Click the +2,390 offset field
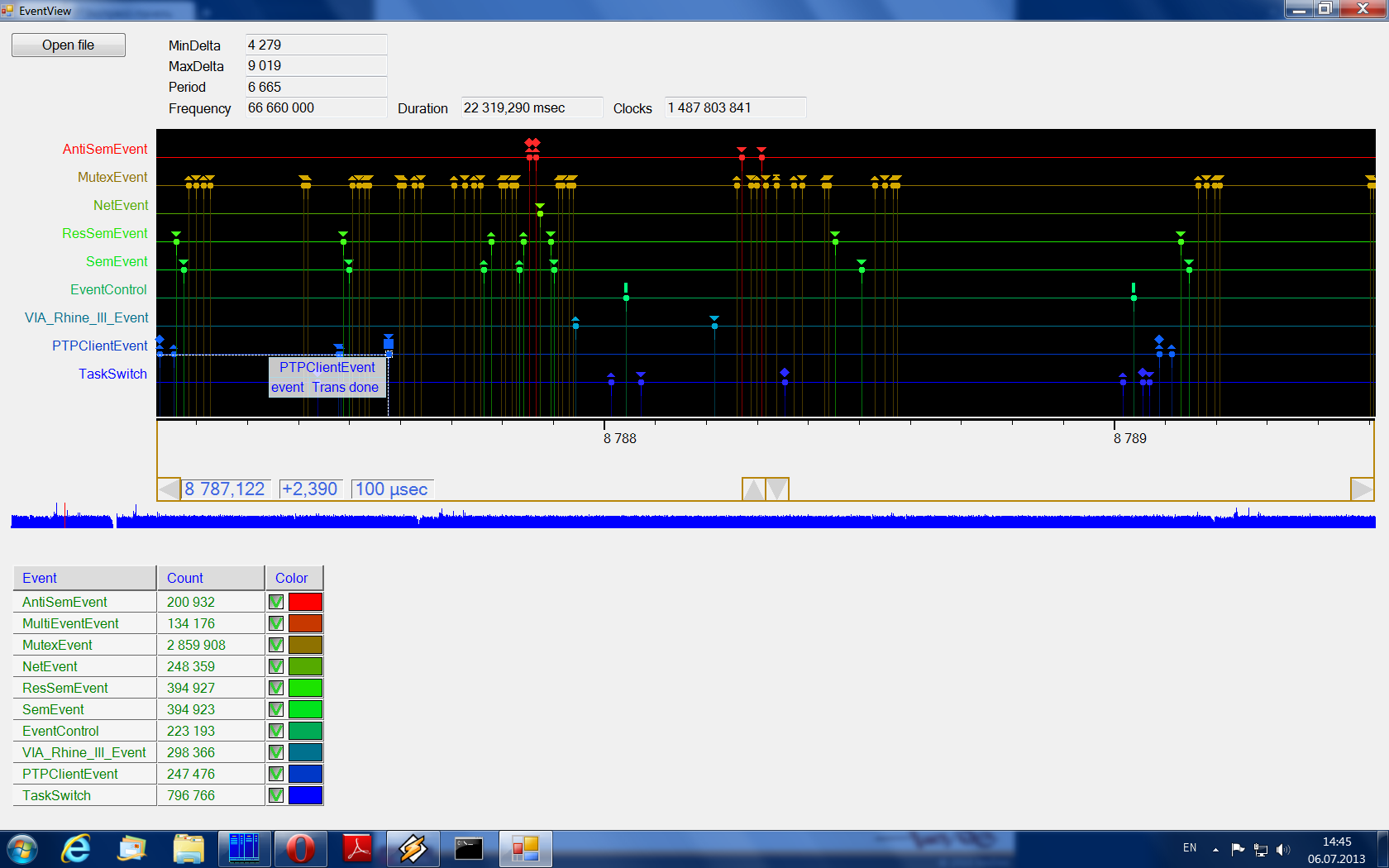Image resolution: width=1389 pixels, height=868 pixels. tap(310, 489)
